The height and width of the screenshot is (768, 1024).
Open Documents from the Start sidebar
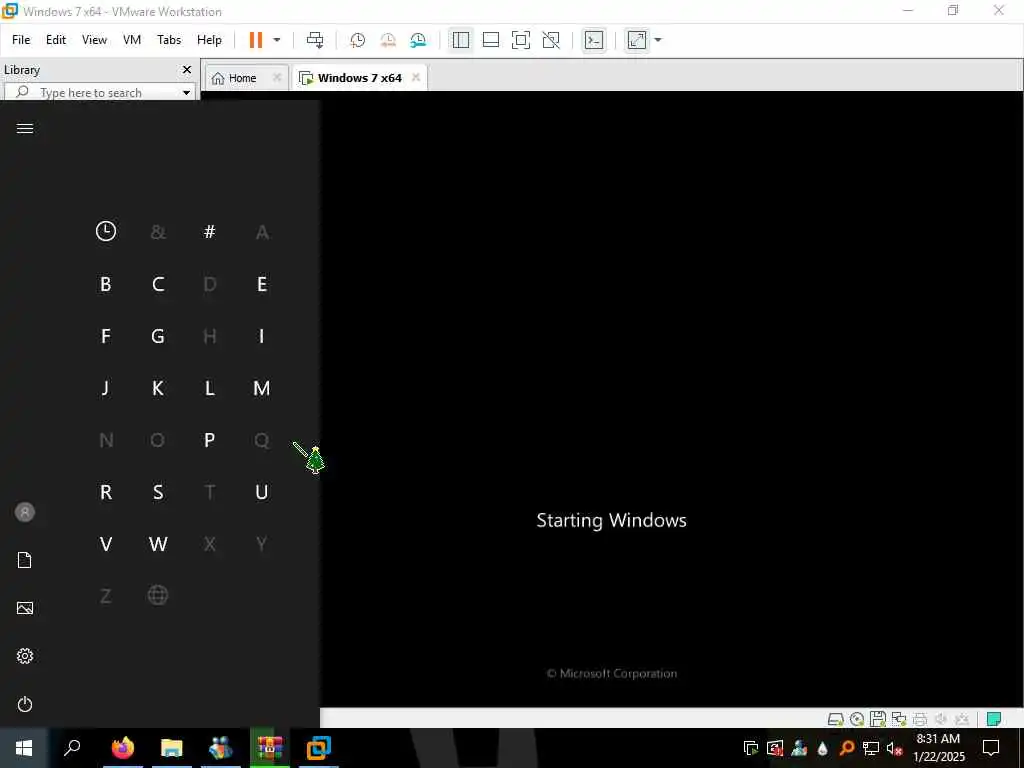tap(25, 560)
